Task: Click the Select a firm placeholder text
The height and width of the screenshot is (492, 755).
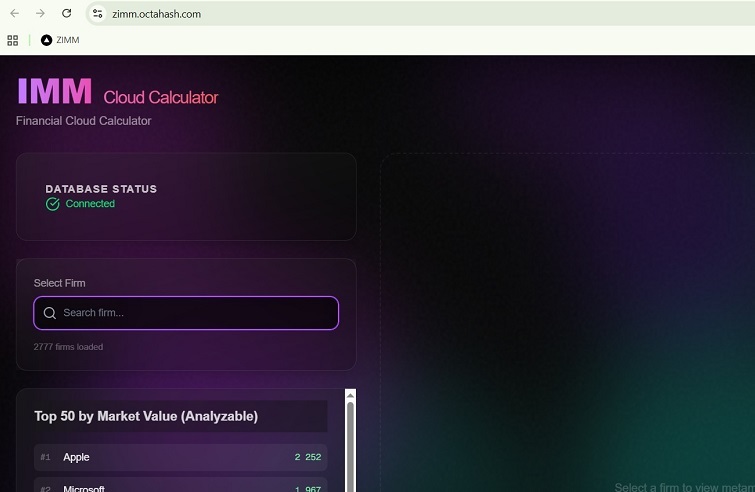Action: (684, 487)
